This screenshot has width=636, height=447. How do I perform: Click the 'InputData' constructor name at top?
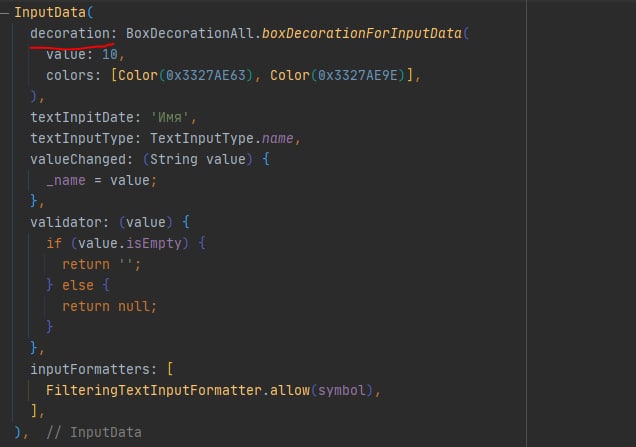(50, 12)
